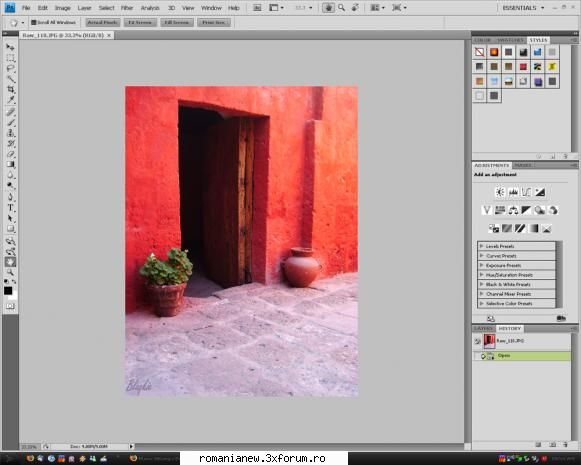
Task: Switch to the Masks tab
Action: pos(522,165)
